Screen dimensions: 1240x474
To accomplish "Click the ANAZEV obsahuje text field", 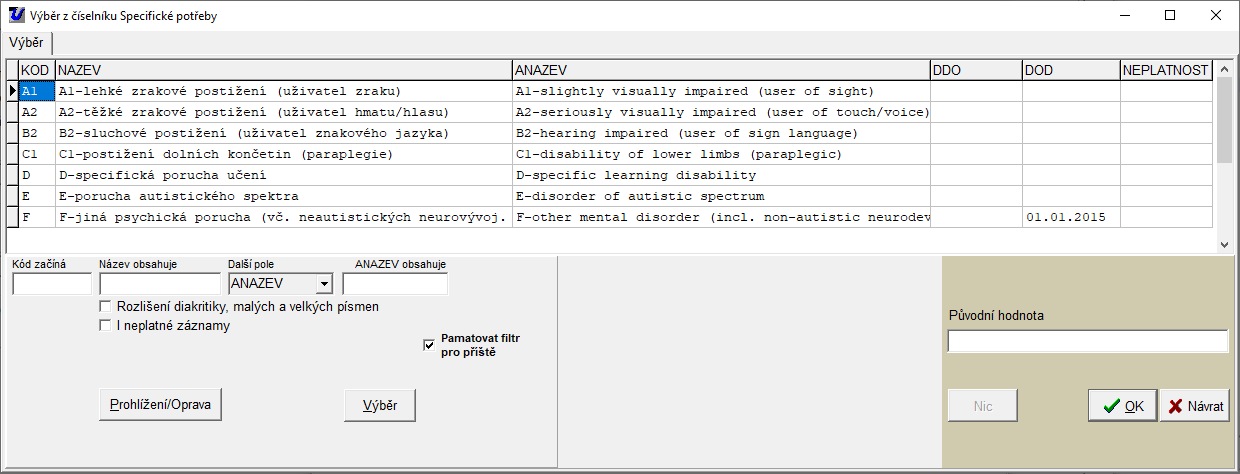I will pyautogui.click(x=395, y=284).
